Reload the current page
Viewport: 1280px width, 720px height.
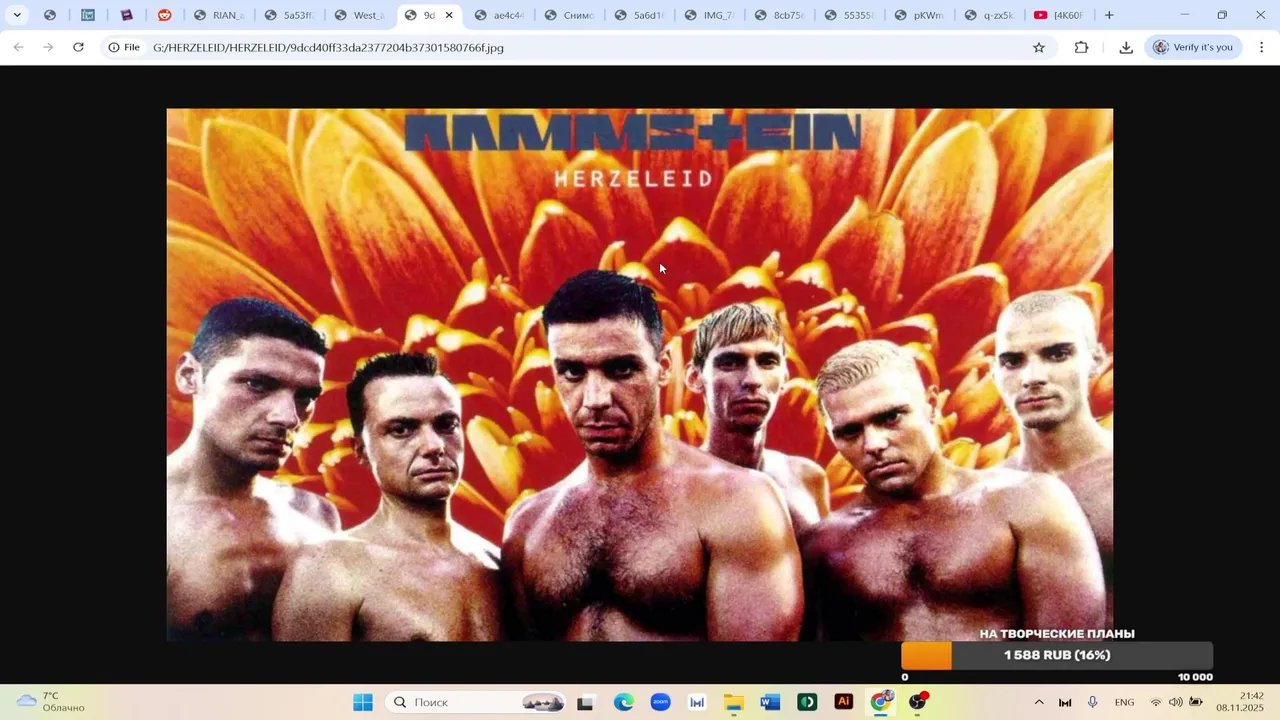tap(78, 47)
